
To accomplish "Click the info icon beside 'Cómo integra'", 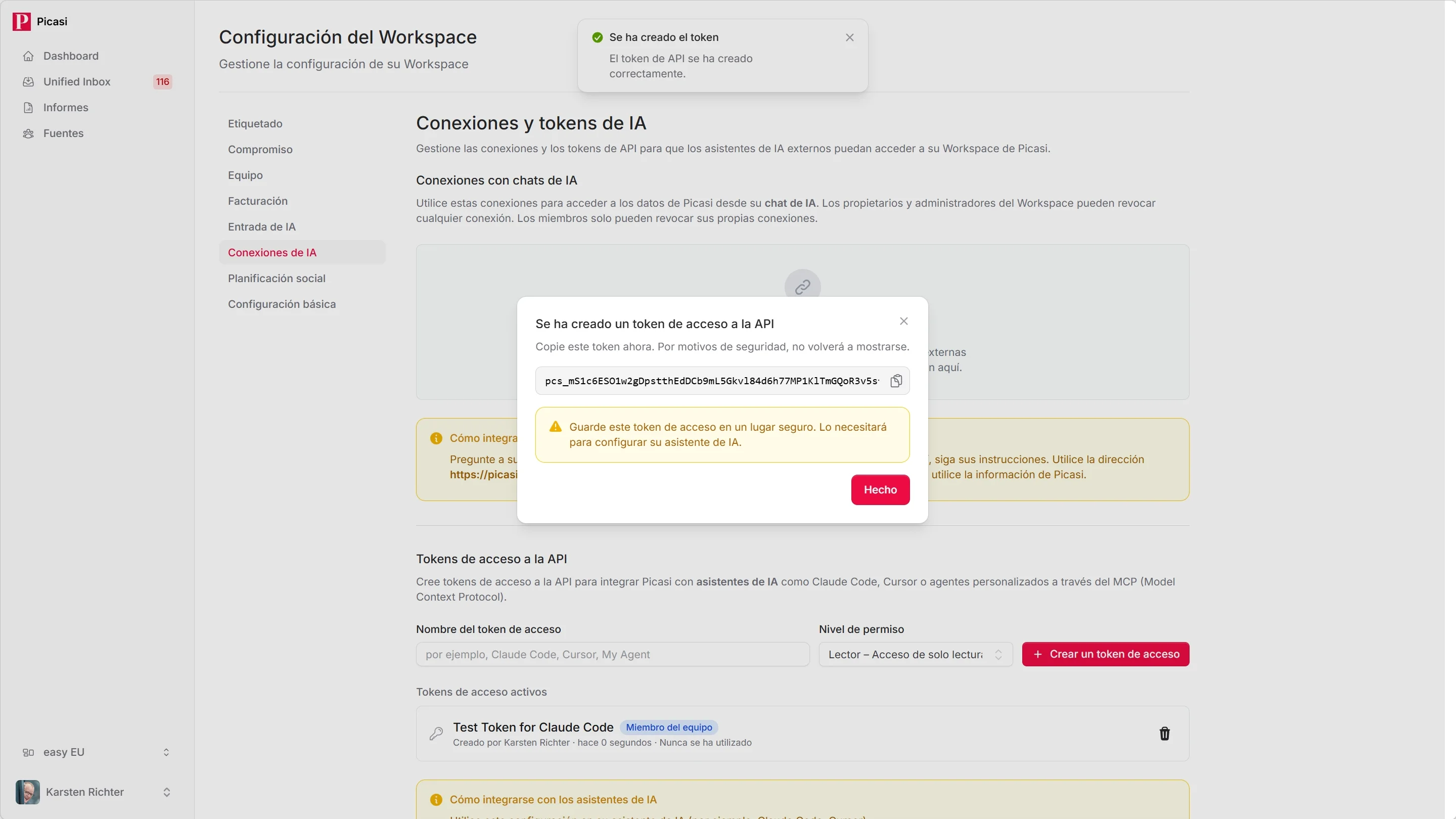I will tap(436, 438).
